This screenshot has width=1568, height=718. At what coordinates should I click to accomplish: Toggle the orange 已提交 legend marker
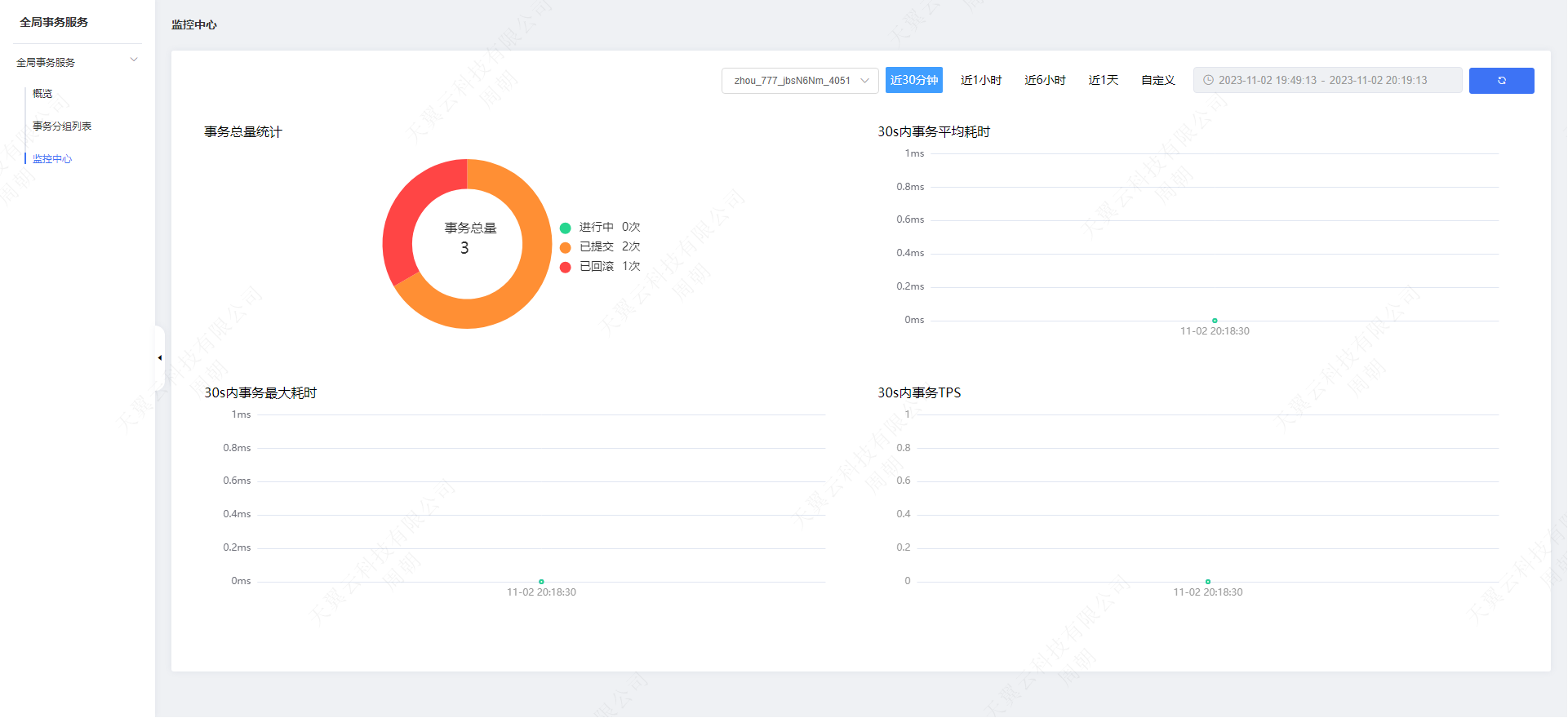565,247
